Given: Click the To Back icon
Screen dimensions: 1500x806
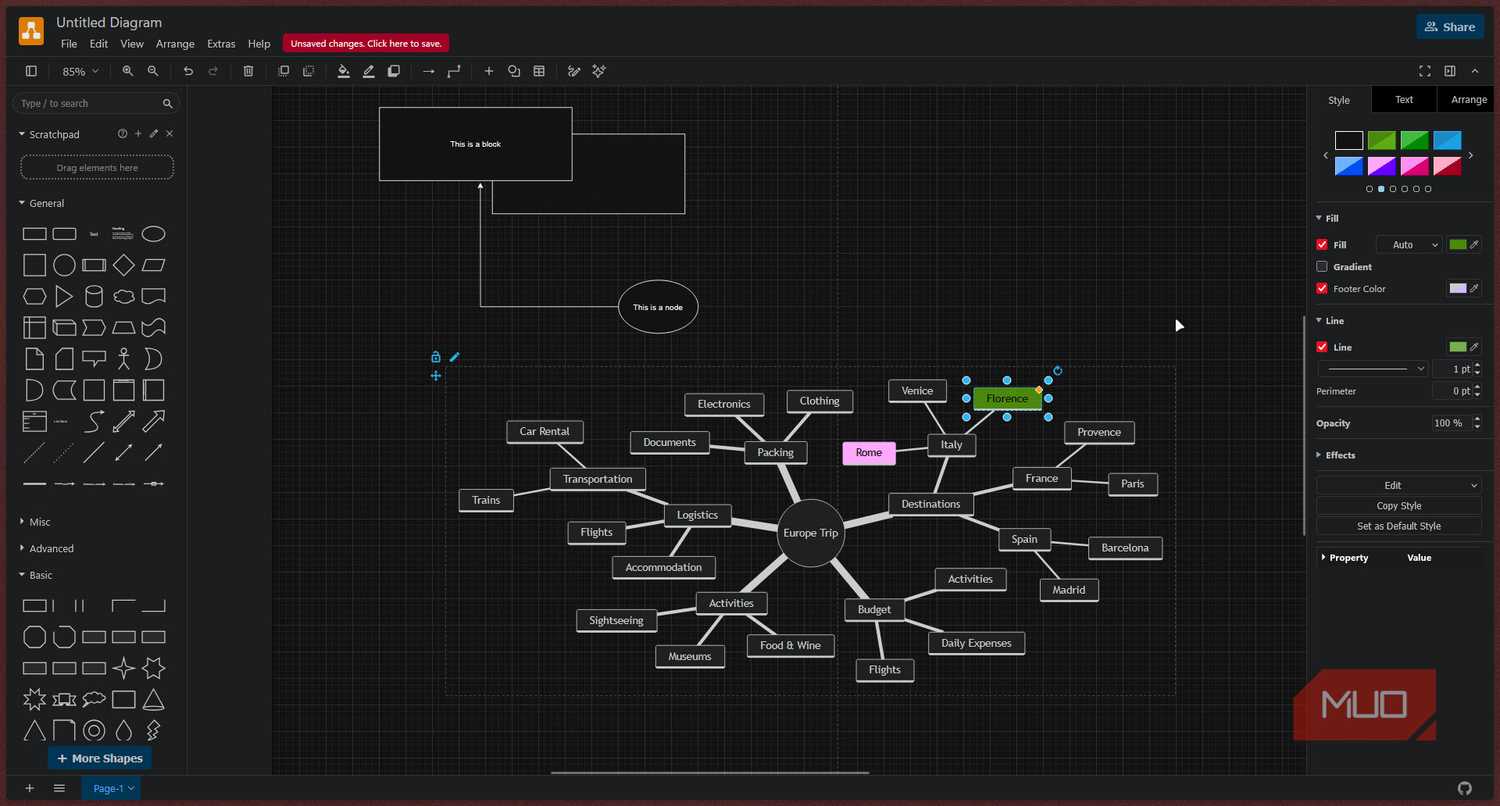Looking at the screenshot, I should click(308, 71).
